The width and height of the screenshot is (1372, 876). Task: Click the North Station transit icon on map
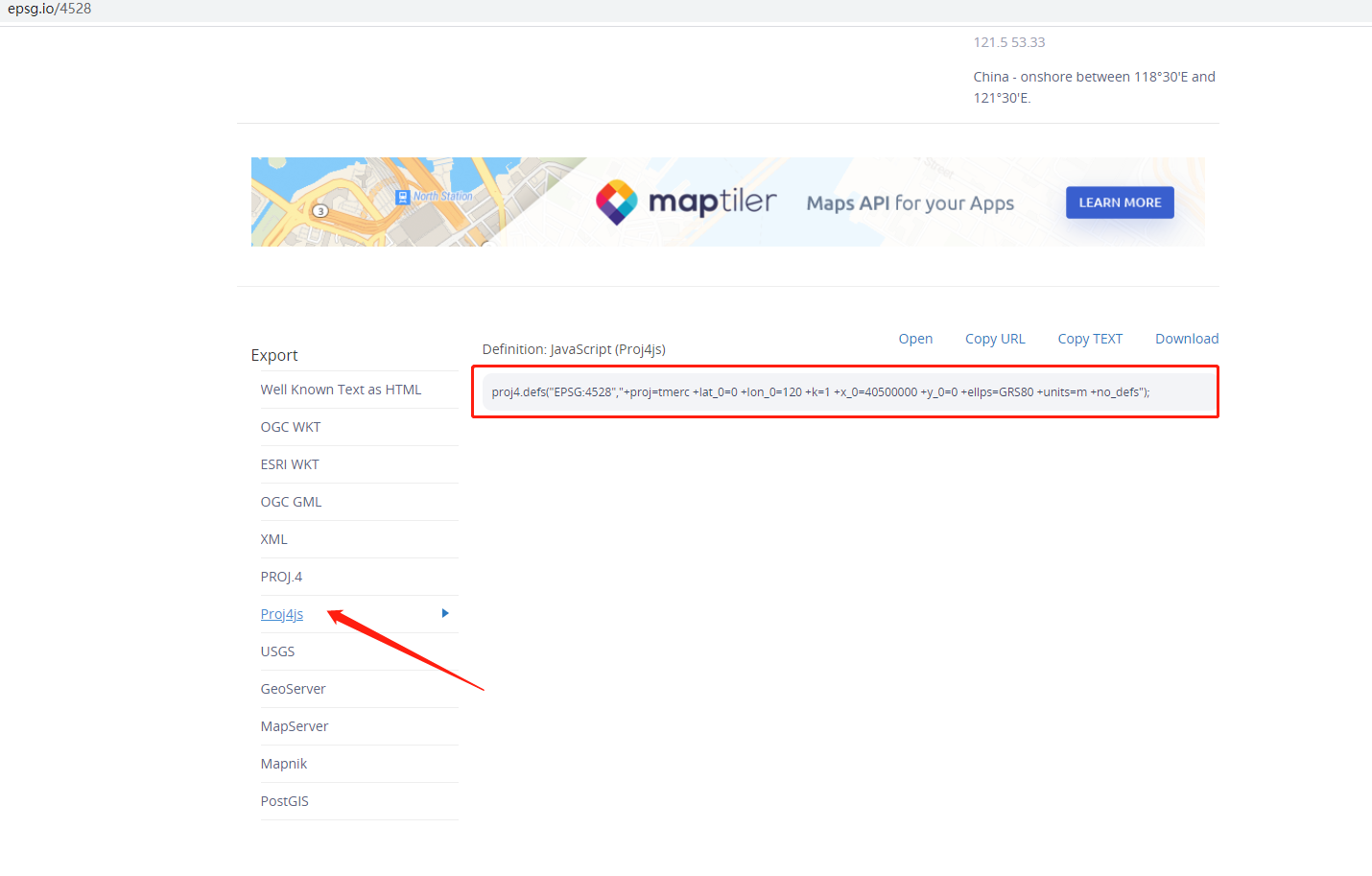(403, 197)
